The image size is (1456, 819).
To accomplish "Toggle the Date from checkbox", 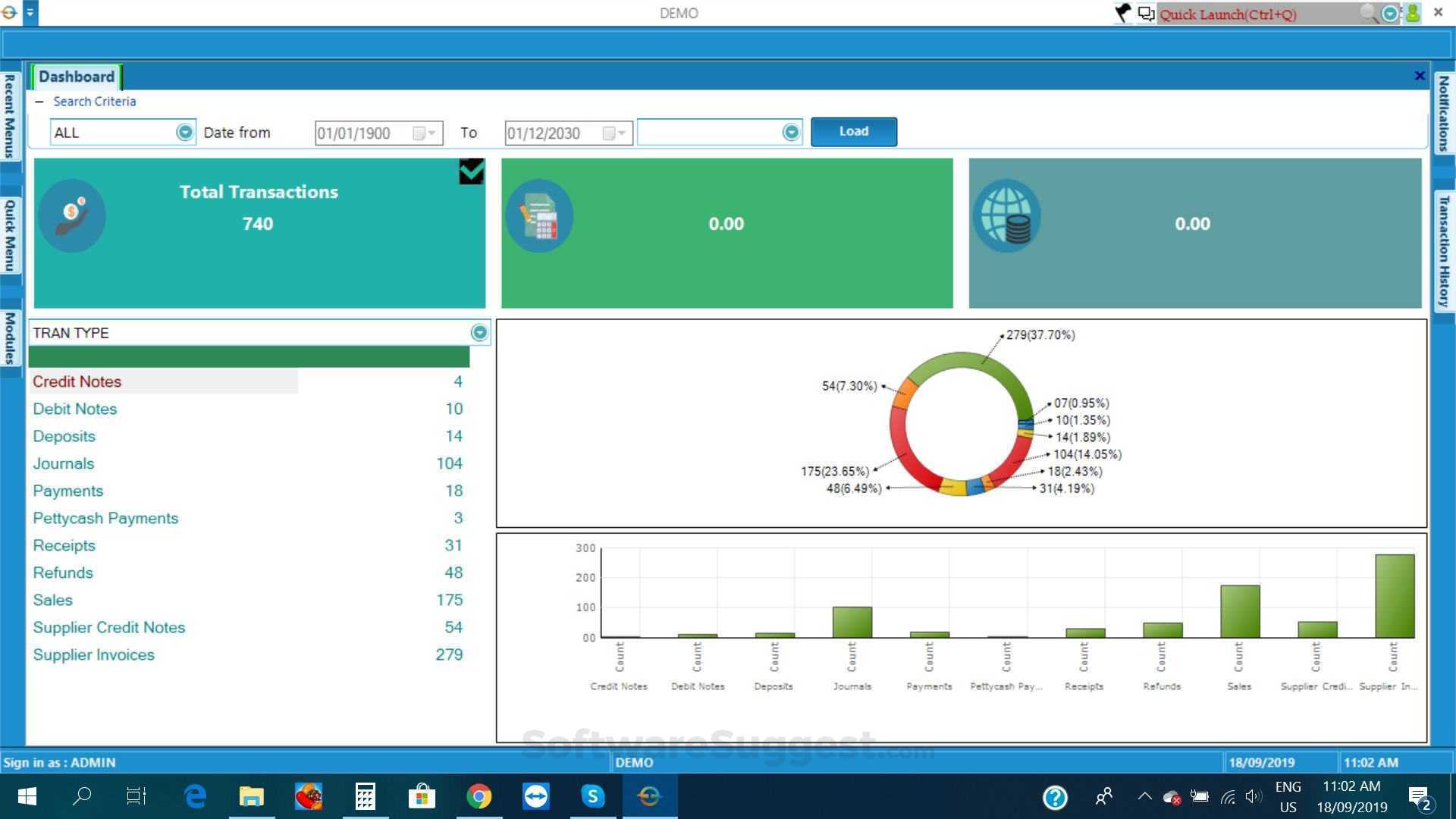I will pos(419,133).
